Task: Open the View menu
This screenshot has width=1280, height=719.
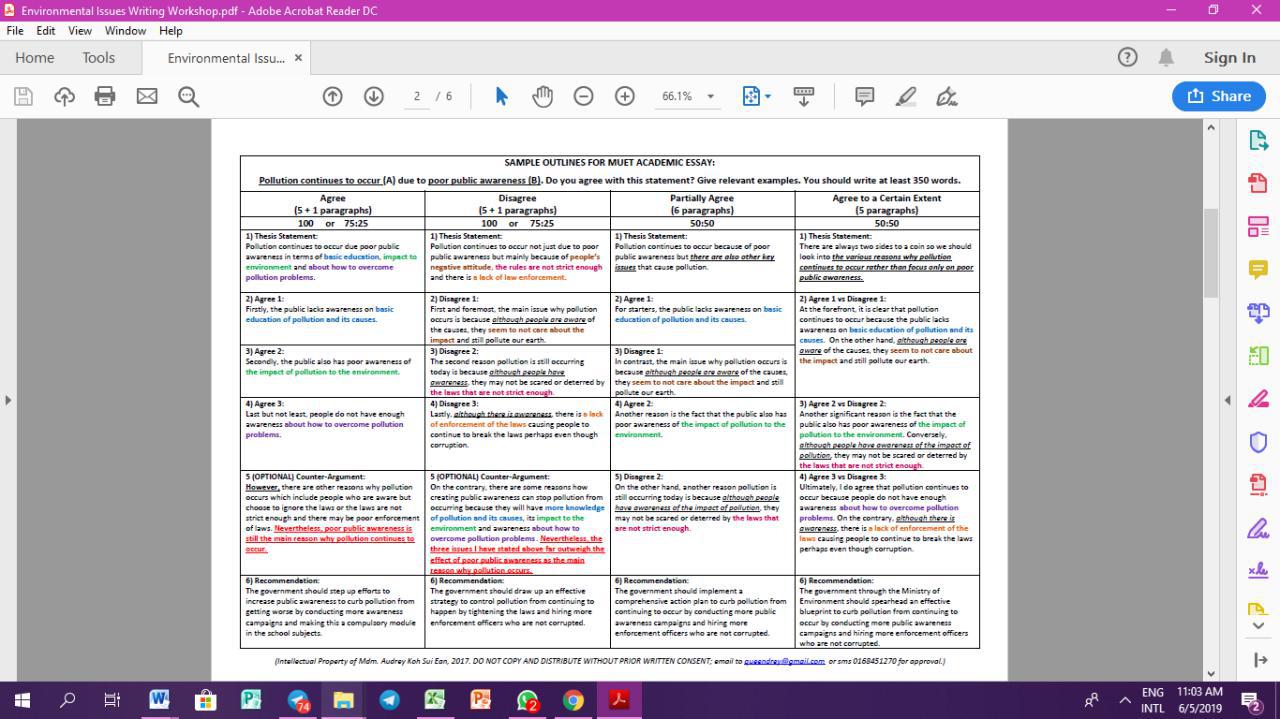Action: pyautogui.click(x=80, y=31)
